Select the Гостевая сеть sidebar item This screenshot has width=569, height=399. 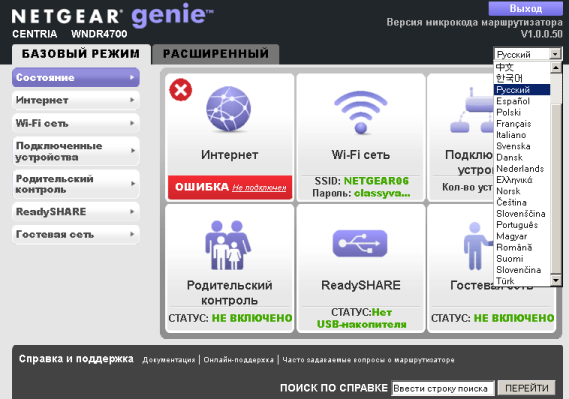click(x=76, y=234)
